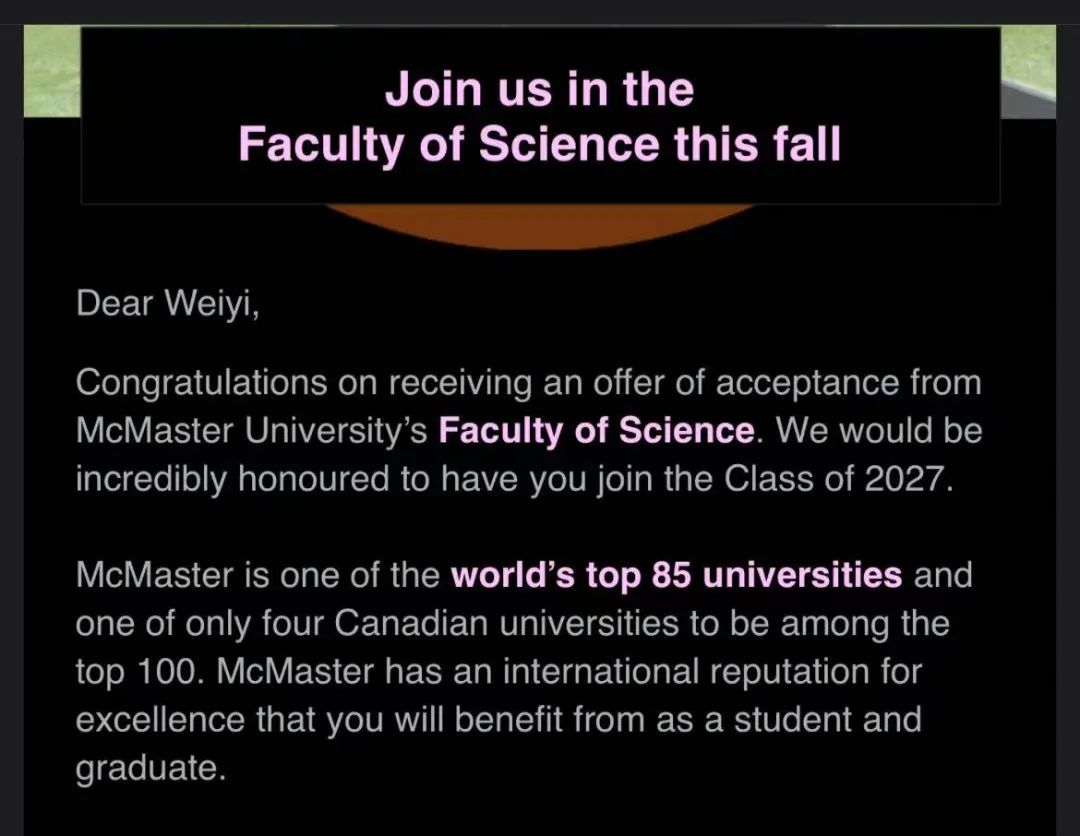Click "student and" at end of fourth line
The width and height of the screenshot is (1080, 836).
827,720
